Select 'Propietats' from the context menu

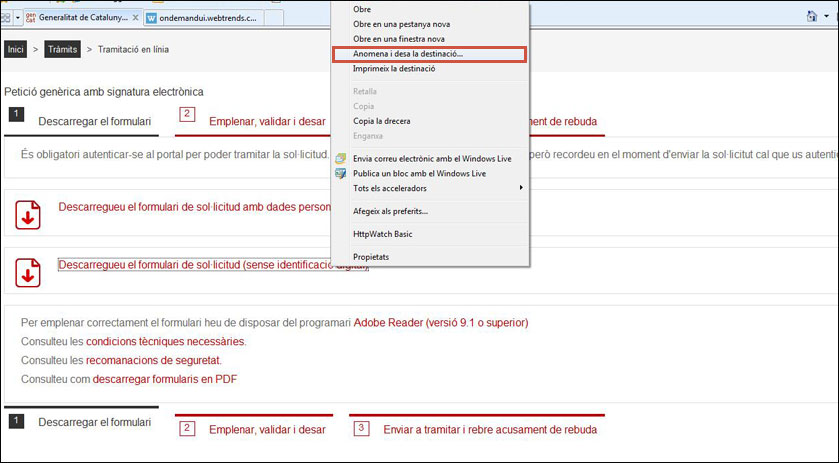[371, 257]
